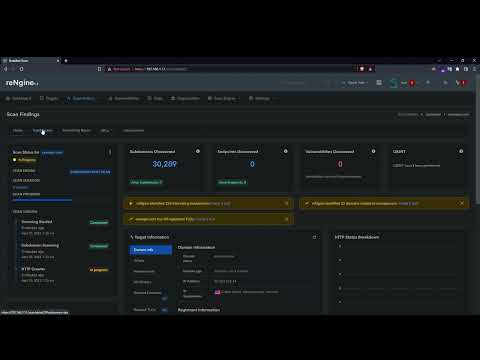Open kebab menu on Scan Status card
Image resolution: width=480 pixels, height=360 pixels.
[x=110, y=152]
